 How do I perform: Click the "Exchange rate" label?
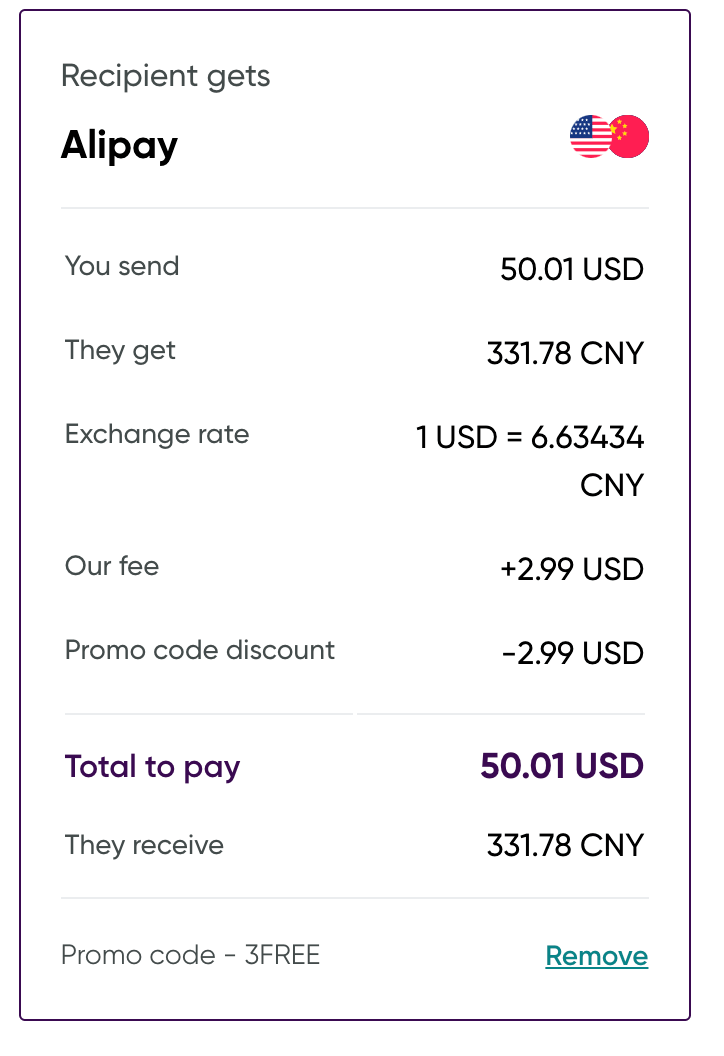[x=157, y=434]
